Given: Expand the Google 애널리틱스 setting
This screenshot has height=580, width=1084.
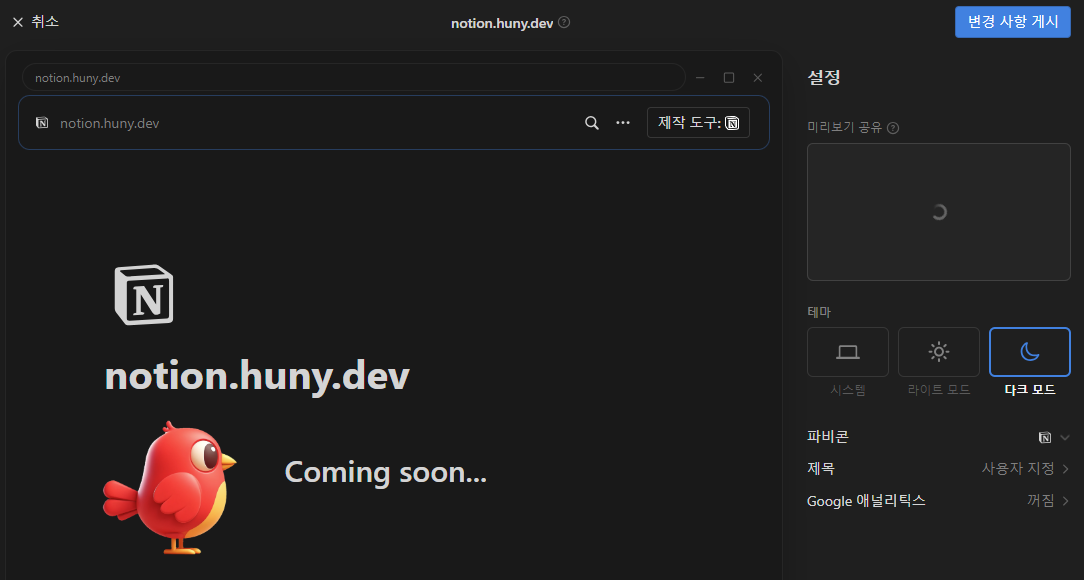Looking at the screenshot, I should tap(1047, 501).
